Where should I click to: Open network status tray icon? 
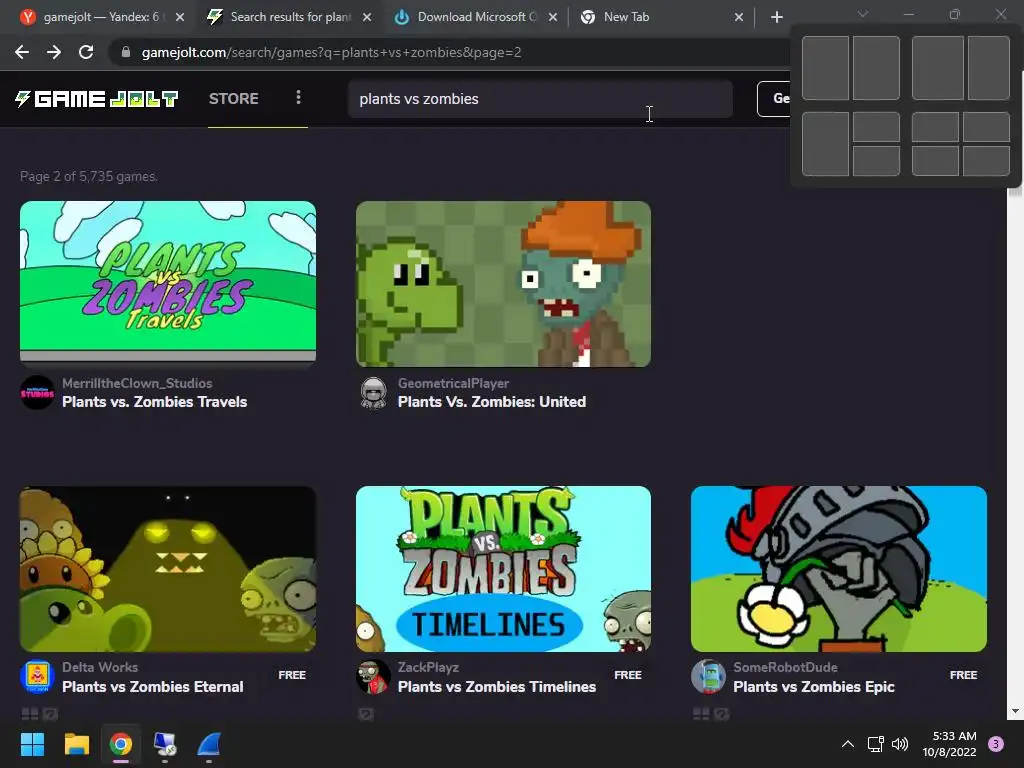point(875,744)
